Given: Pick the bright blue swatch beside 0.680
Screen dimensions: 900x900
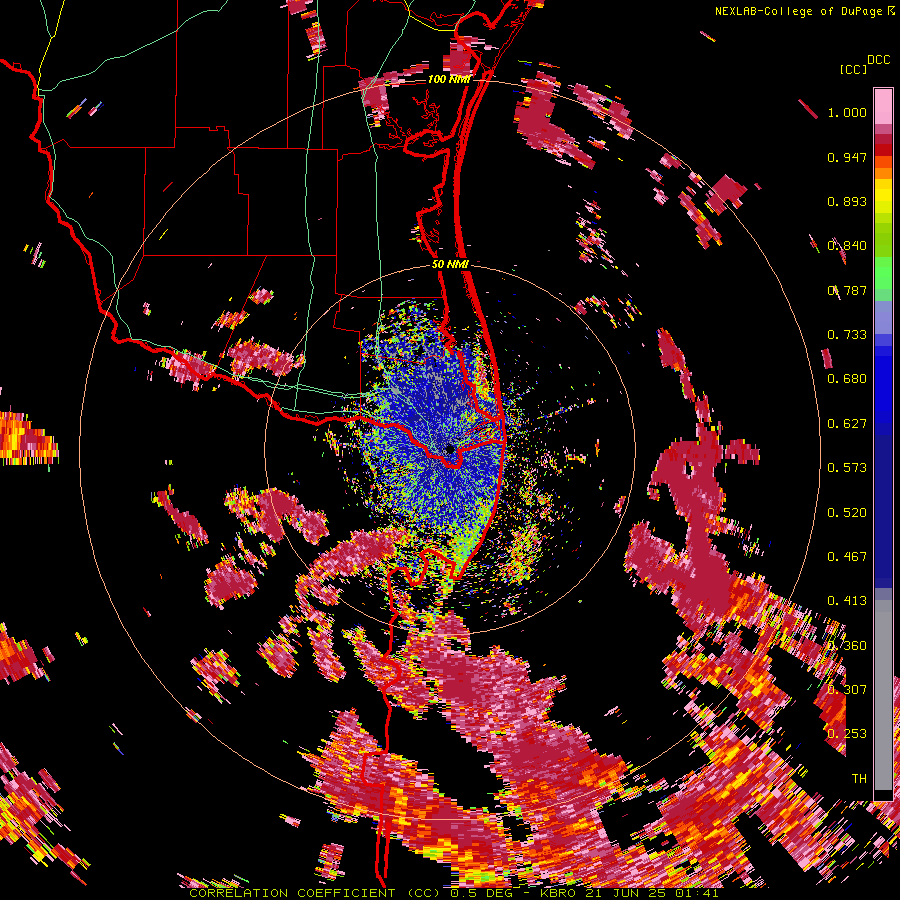Looking at the screenshot, I should click(883, 385).
